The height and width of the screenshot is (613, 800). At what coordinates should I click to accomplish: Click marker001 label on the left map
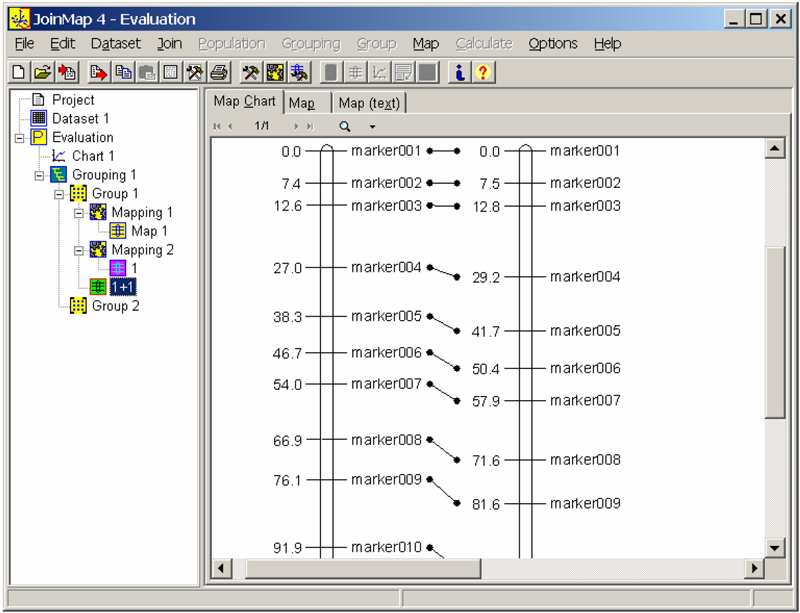click(386, 151)
